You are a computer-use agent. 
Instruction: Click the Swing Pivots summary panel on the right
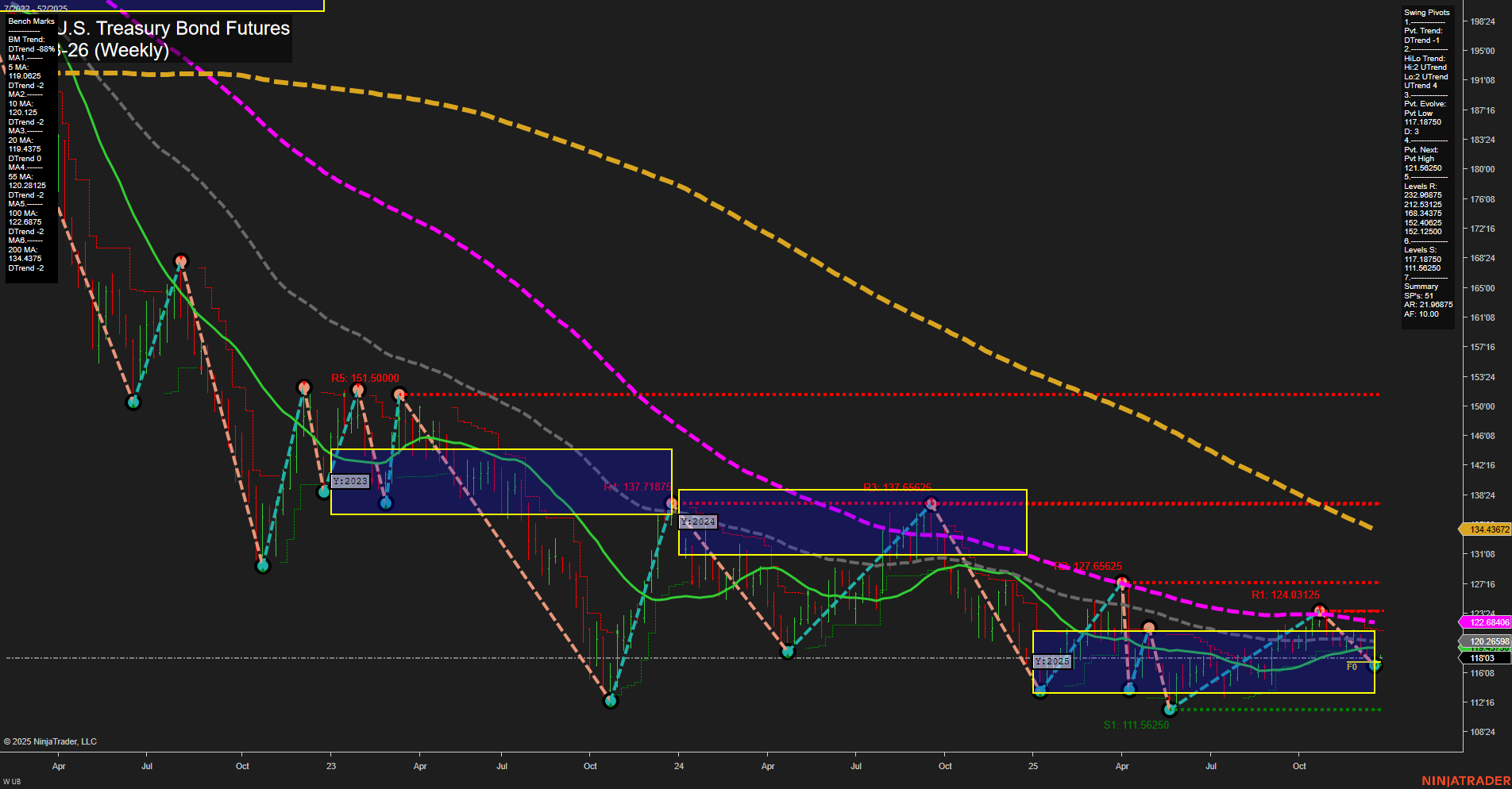(x=1427, y=159)
